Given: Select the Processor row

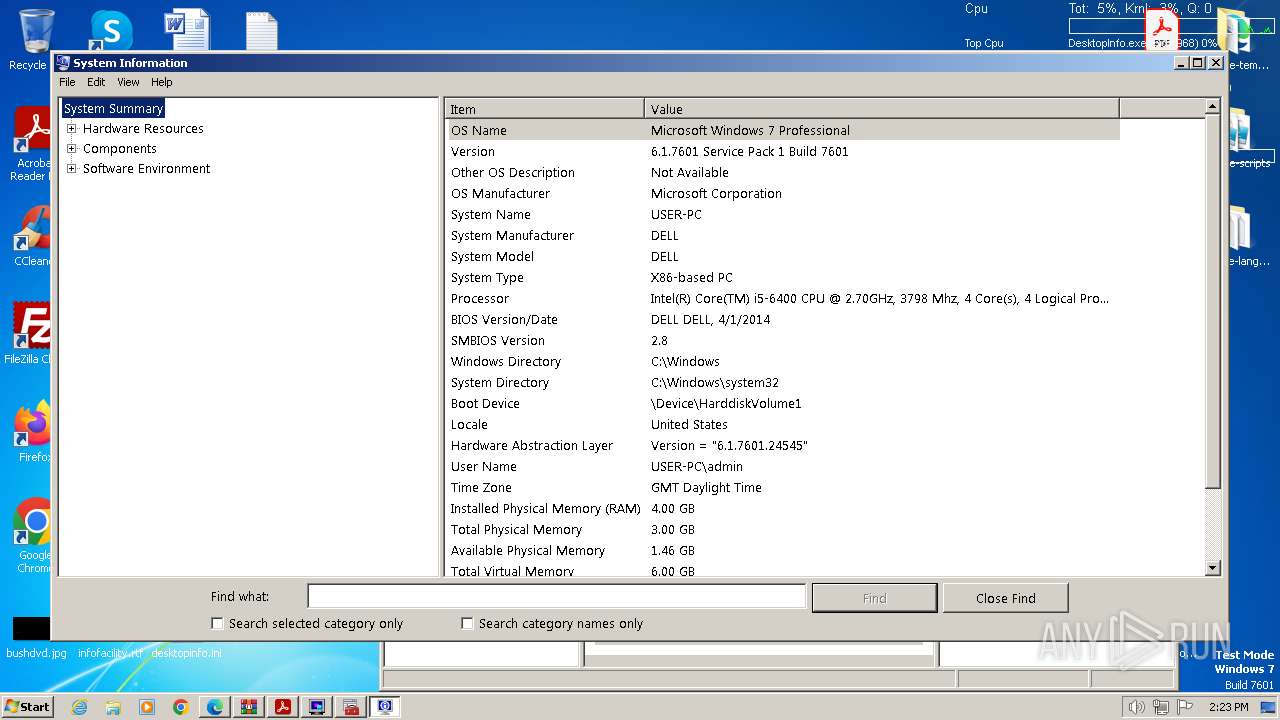Looking at the screenshot, I should pos(783,298).
